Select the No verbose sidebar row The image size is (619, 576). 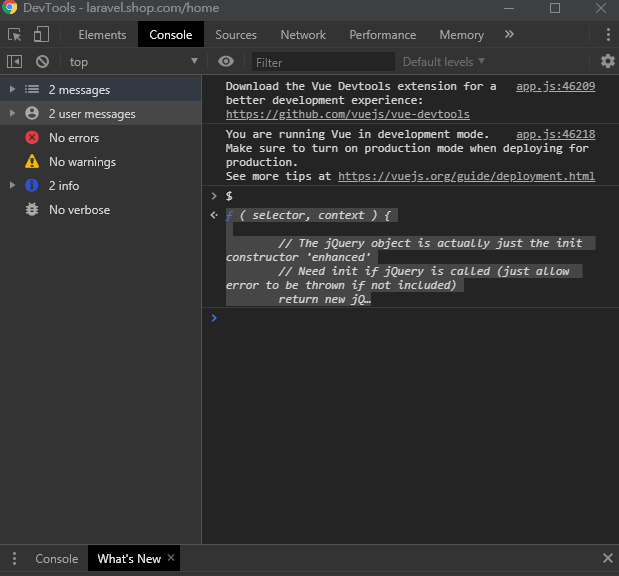[x=101, y=209]
